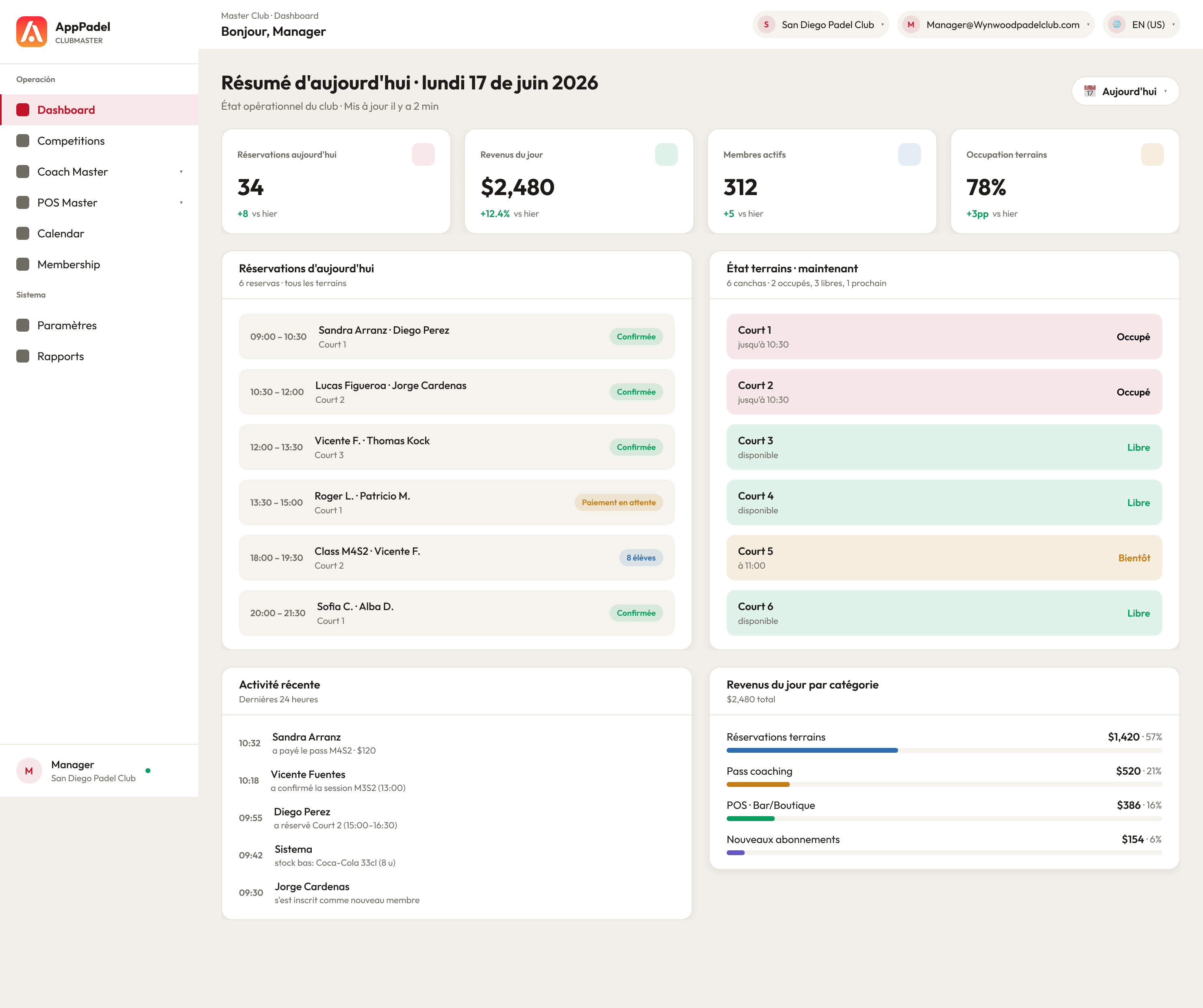Click the Calendar sidebar icon
Image resolution: width=1203 pixels, height=1008 pixels.
23,233
